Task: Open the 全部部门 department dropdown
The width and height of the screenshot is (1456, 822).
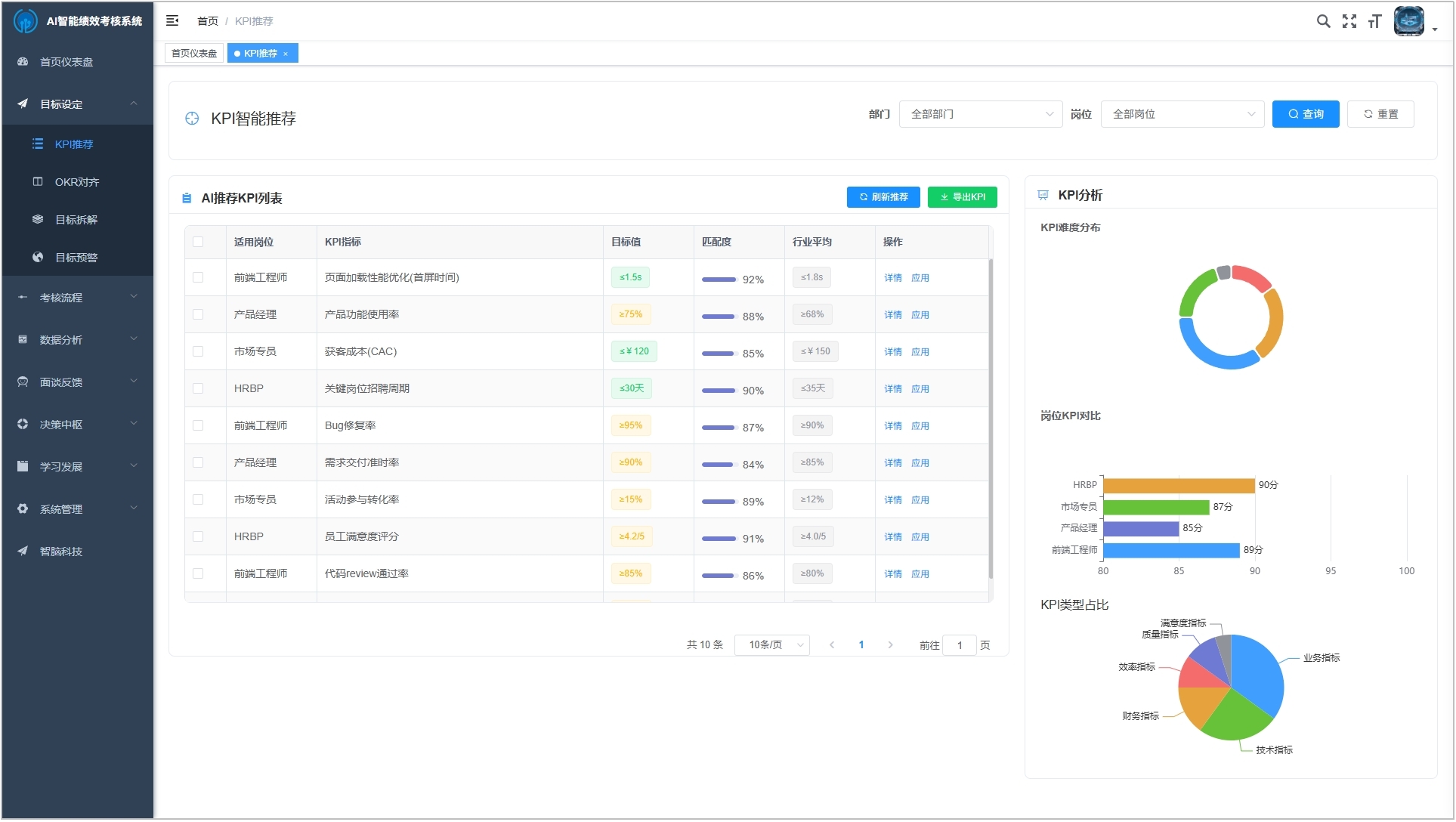Action: [x=980, y=114]
